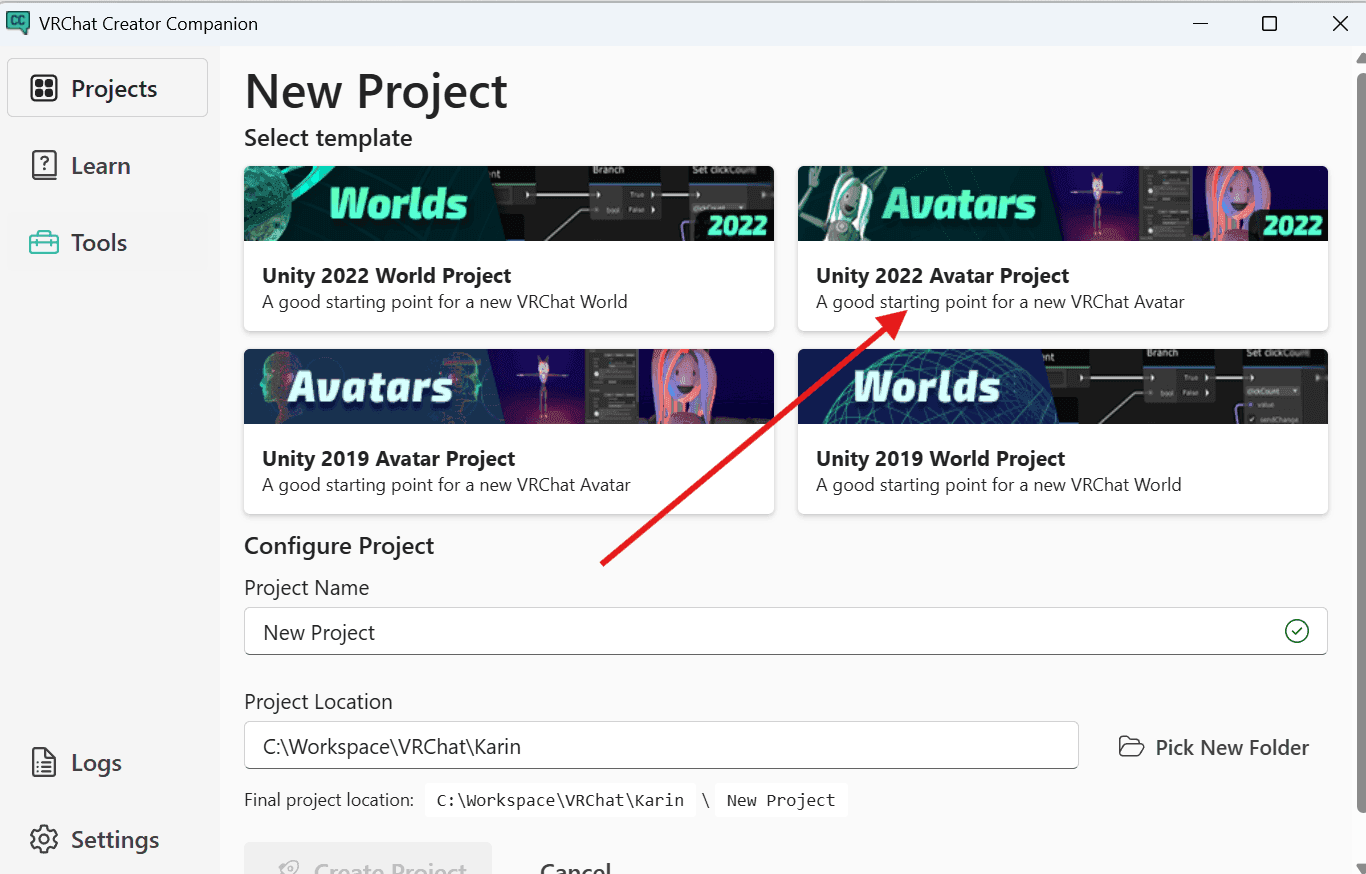Click the Cancel button
The width and height of the screenshot is (1366, 874).
[575, 866]
